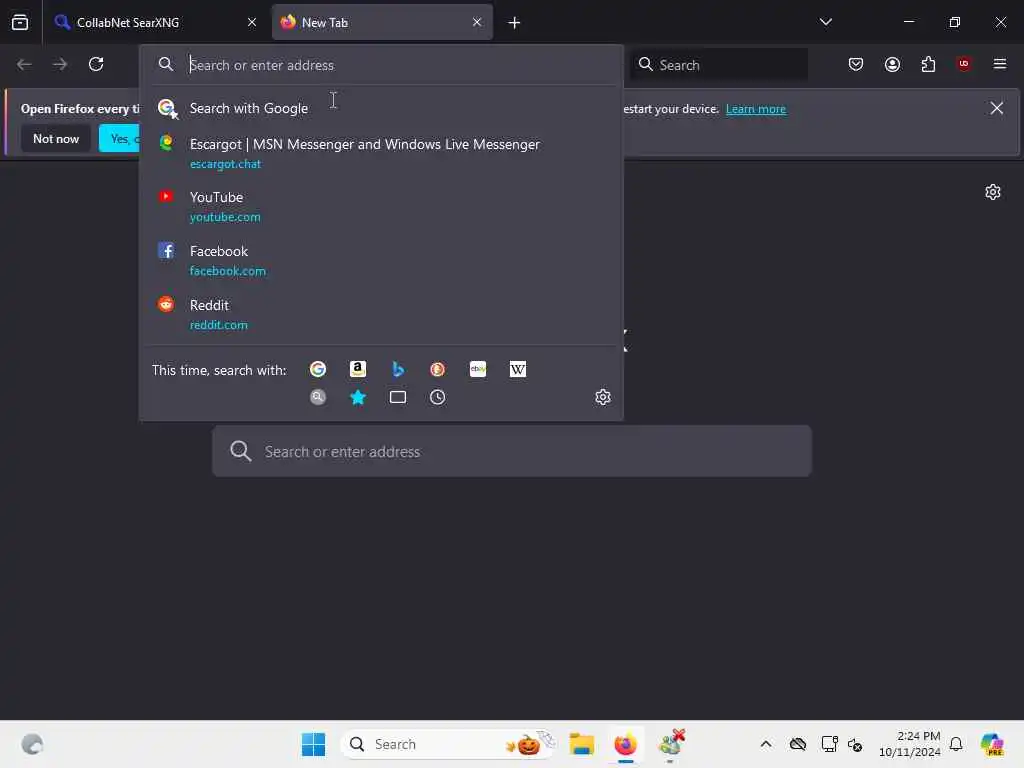Screen dimensions: 1024x768
Task: Expand the list all tabs chevron
Action: point(826,22)
